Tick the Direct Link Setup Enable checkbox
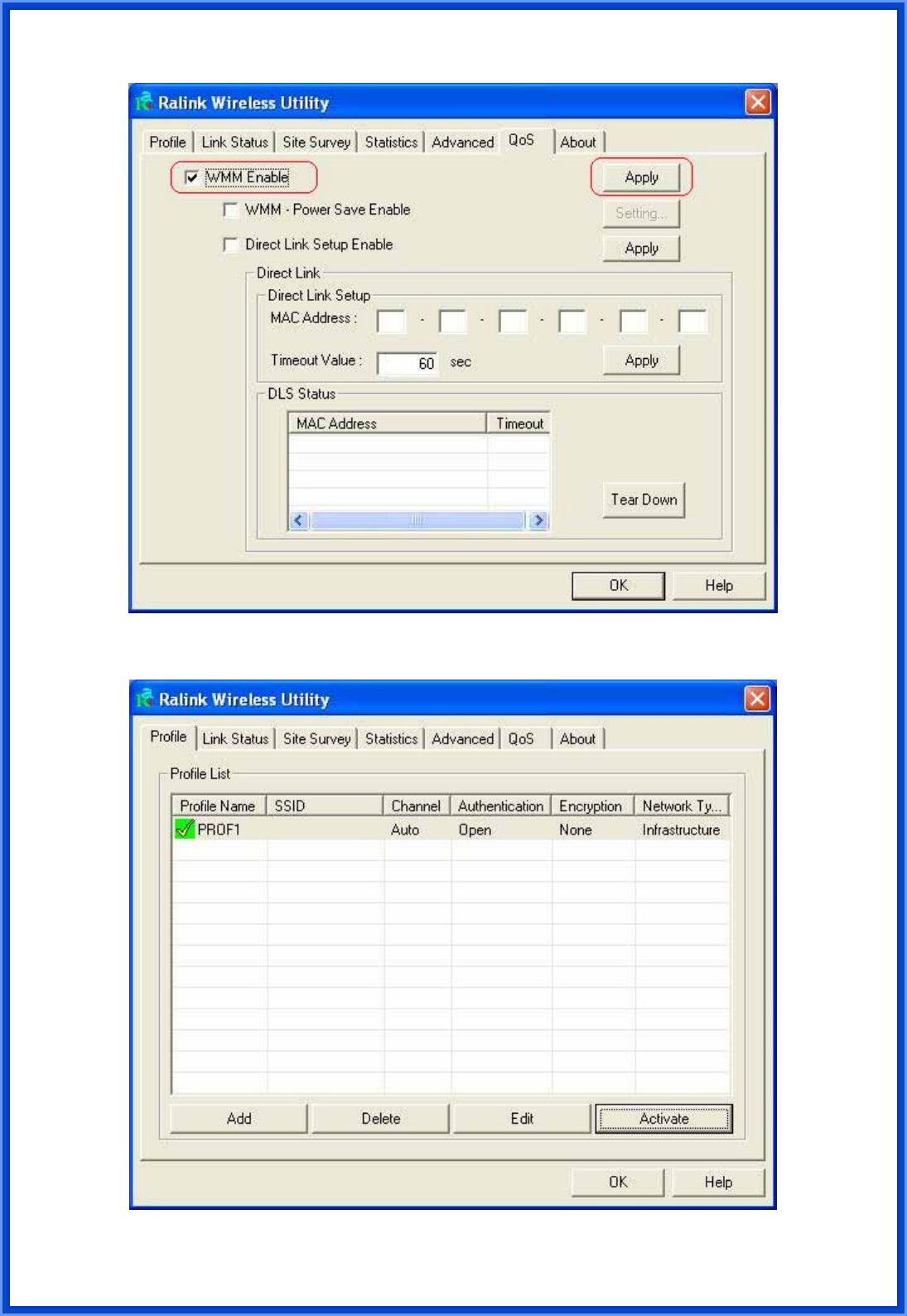Image resolution: width=907 pixels, height=1316 pixels. coord(230,244)
